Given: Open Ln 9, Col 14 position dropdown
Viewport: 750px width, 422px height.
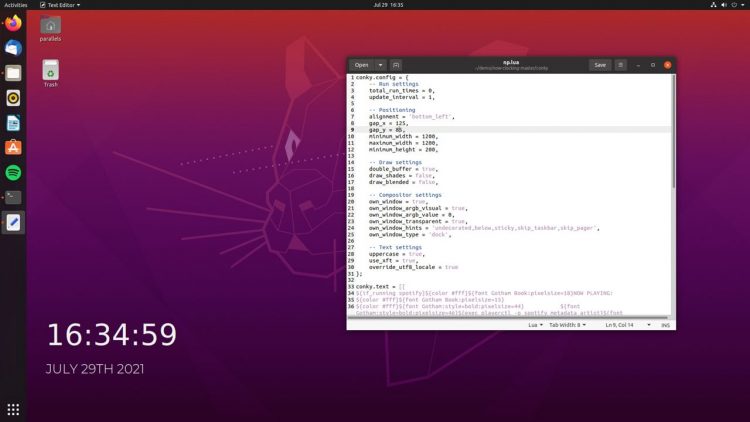Looking at the screenshot, I should [628, 325].
